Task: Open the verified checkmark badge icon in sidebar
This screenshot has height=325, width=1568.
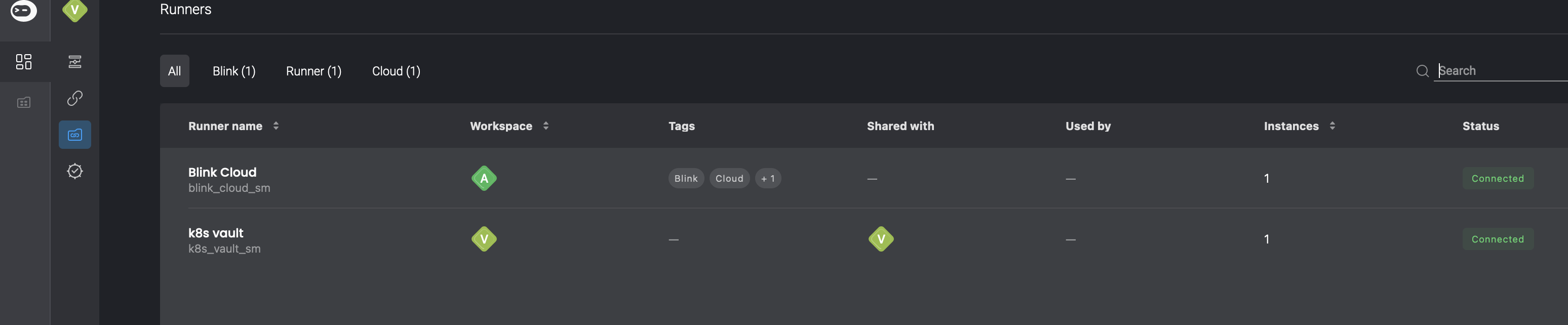Action: pos(75,171)
